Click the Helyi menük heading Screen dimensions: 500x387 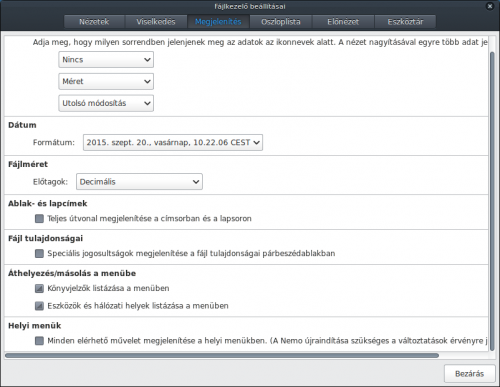tap(35, 326)
